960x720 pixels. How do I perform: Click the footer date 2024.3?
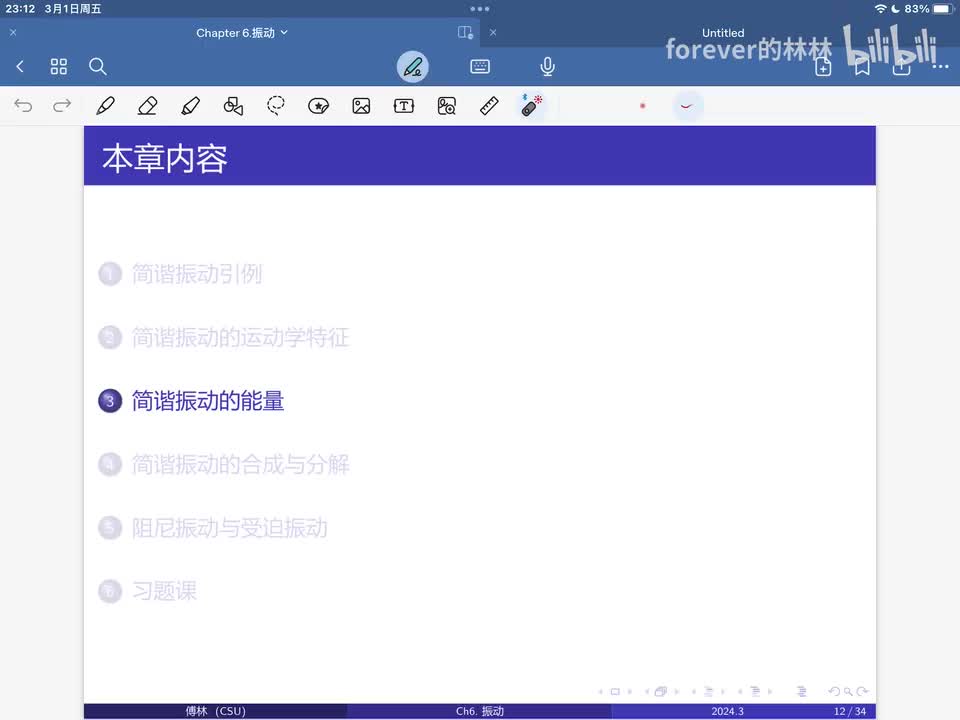point(727,711)
